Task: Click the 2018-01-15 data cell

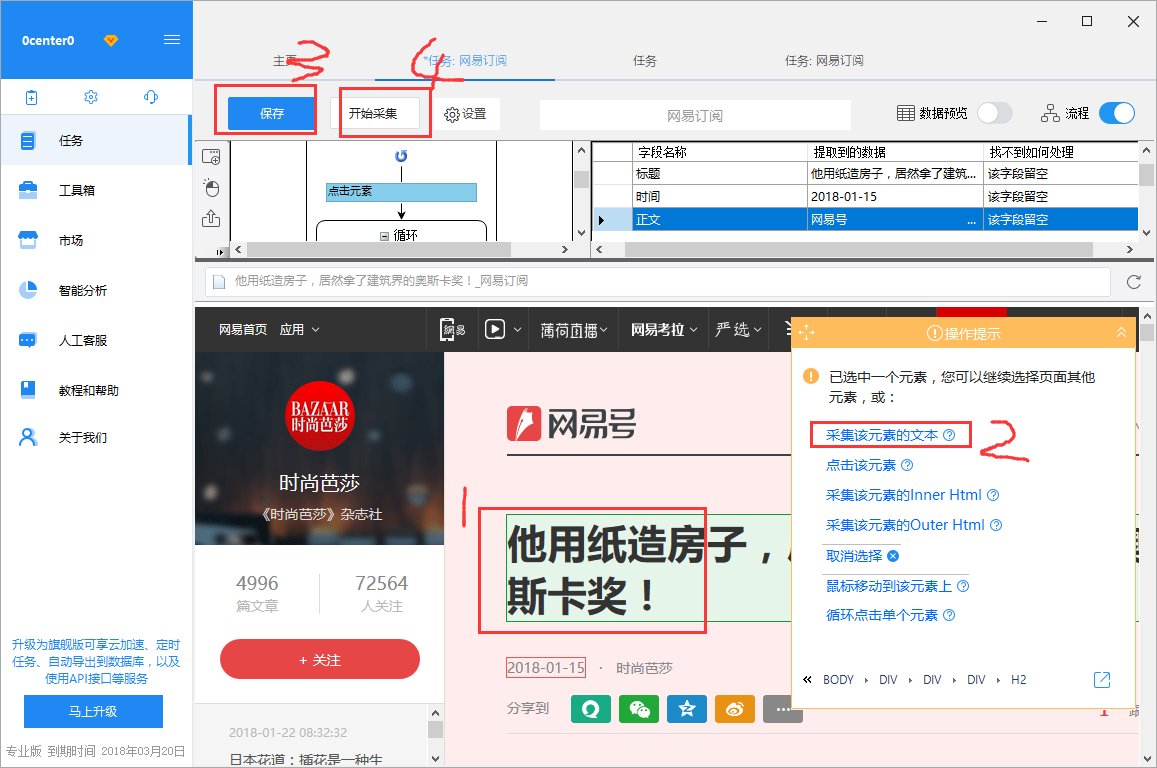Action: 895,196
